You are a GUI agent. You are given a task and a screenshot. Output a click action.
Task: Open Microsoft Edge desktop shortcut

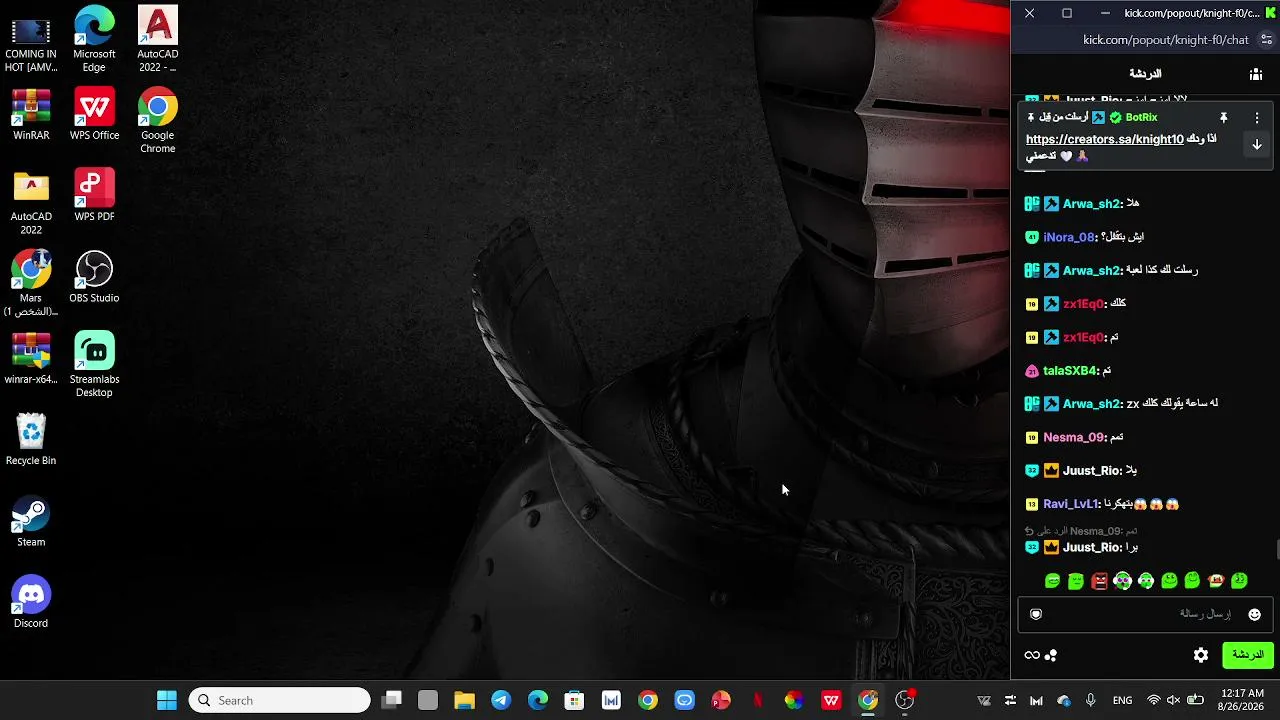click(94, 39)
